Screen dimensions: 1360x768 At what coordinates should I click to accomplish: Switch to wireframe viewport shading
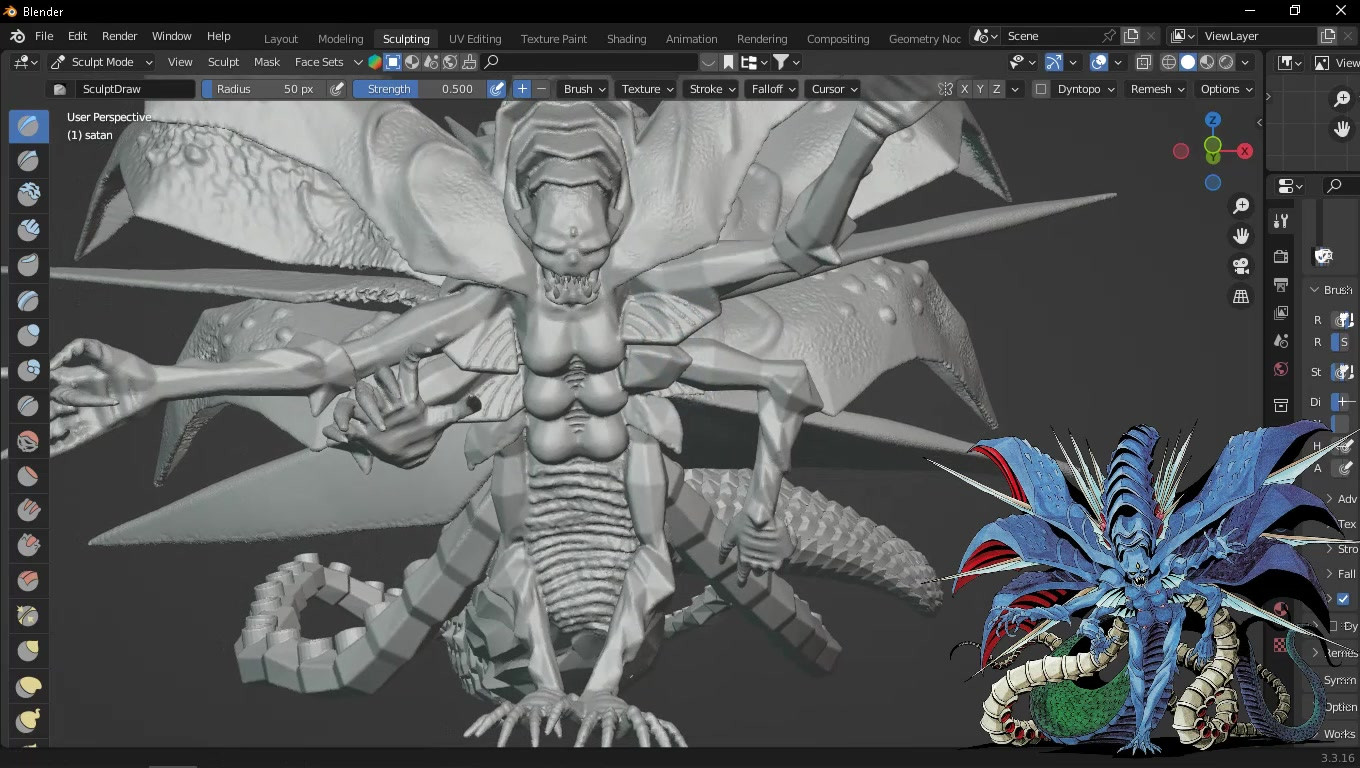(1168, 62)
